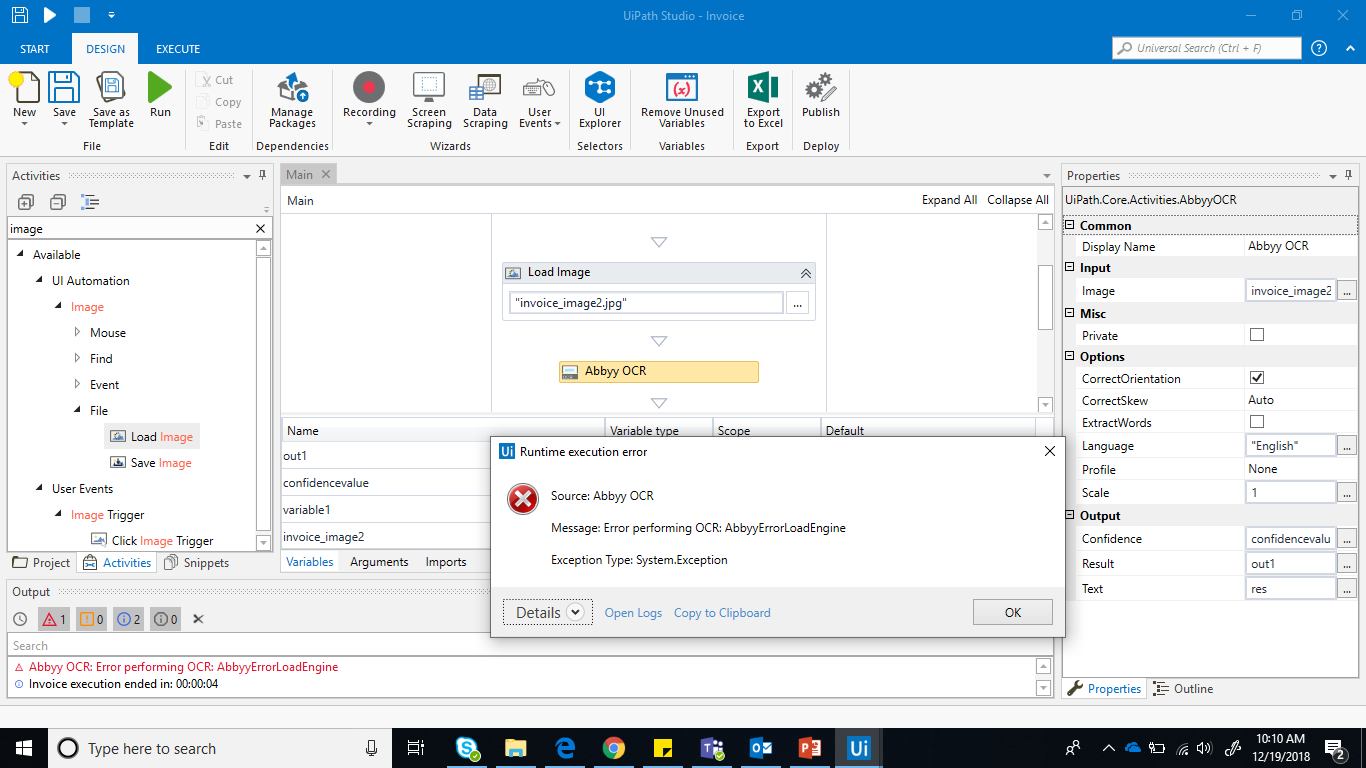The image size is (1366, 768).
Task: Toggle the warning filter in Output
Action: tap(91, 619)
